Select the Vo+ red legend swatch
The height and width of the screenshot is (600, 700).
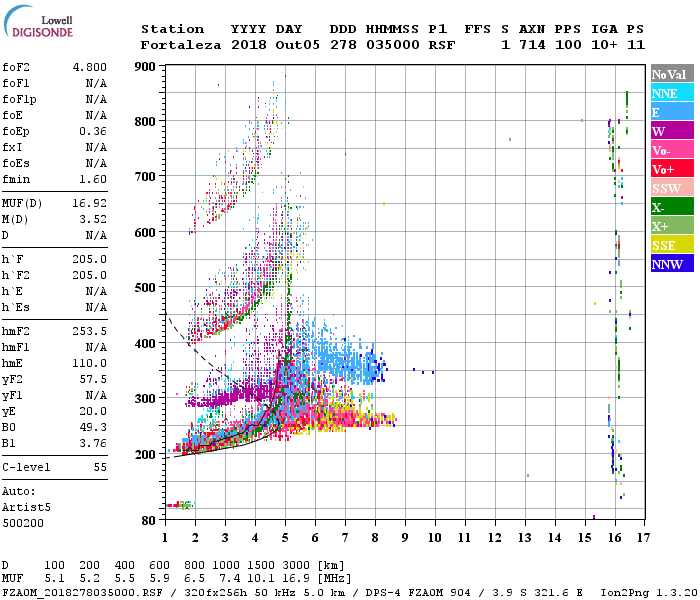coord(672,169)
